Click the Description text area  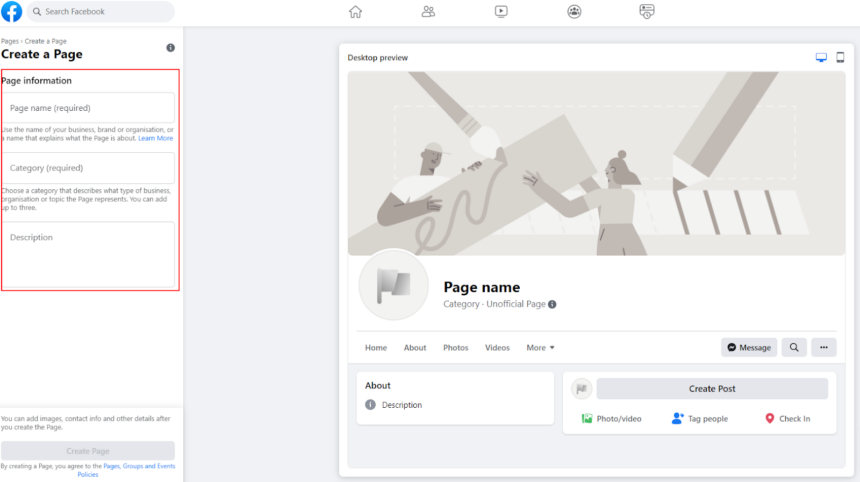[89, 254]
